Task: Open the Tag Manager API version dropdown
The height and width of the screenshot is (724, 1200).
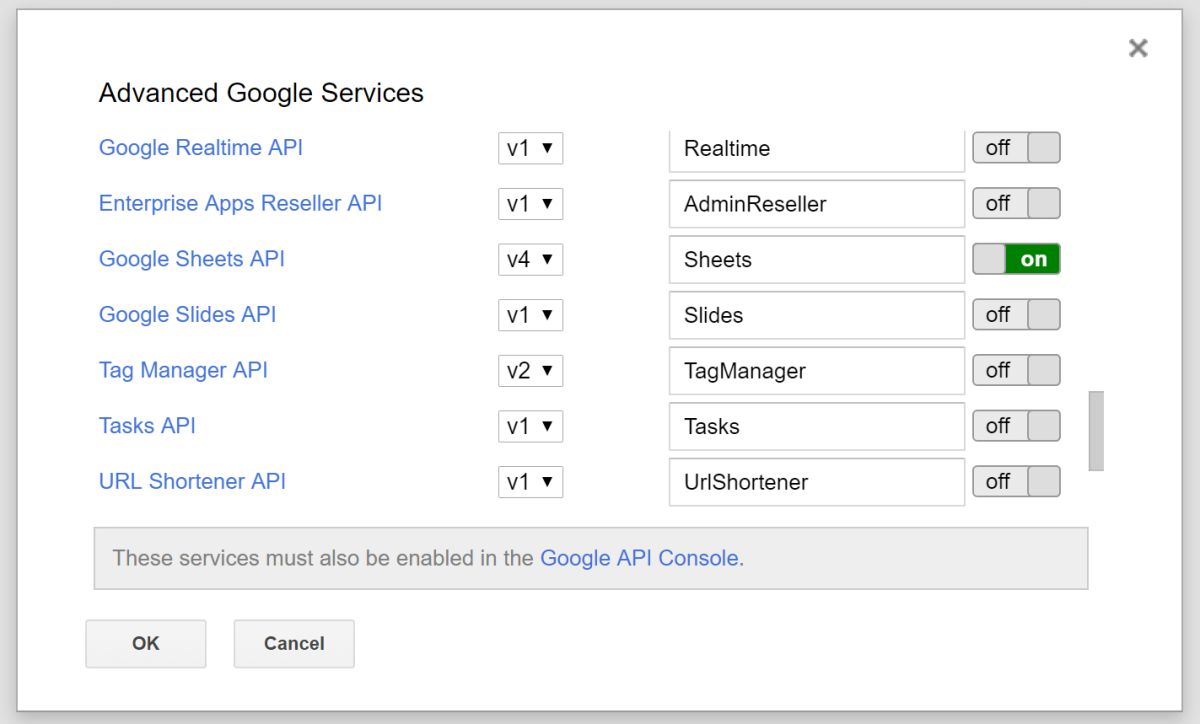Action: tap(530, 371)
